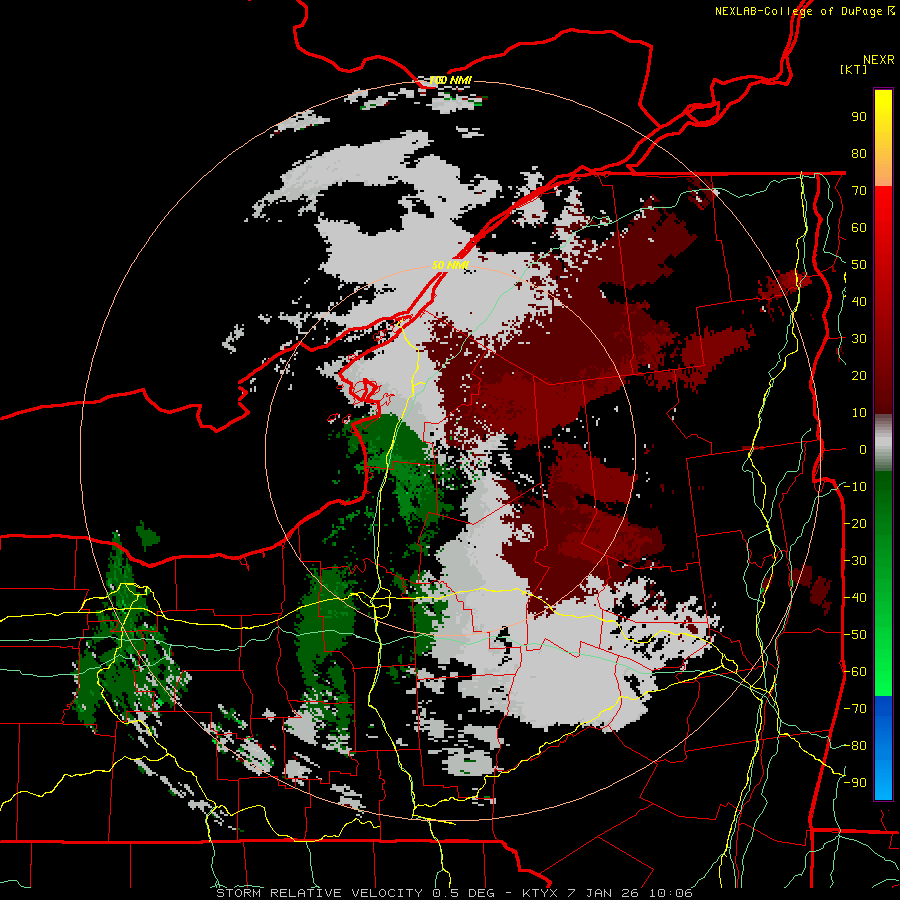Click the -80 value on velocity scale
The width and height of the screenshot is (900, 900).
tap(855, 746)
